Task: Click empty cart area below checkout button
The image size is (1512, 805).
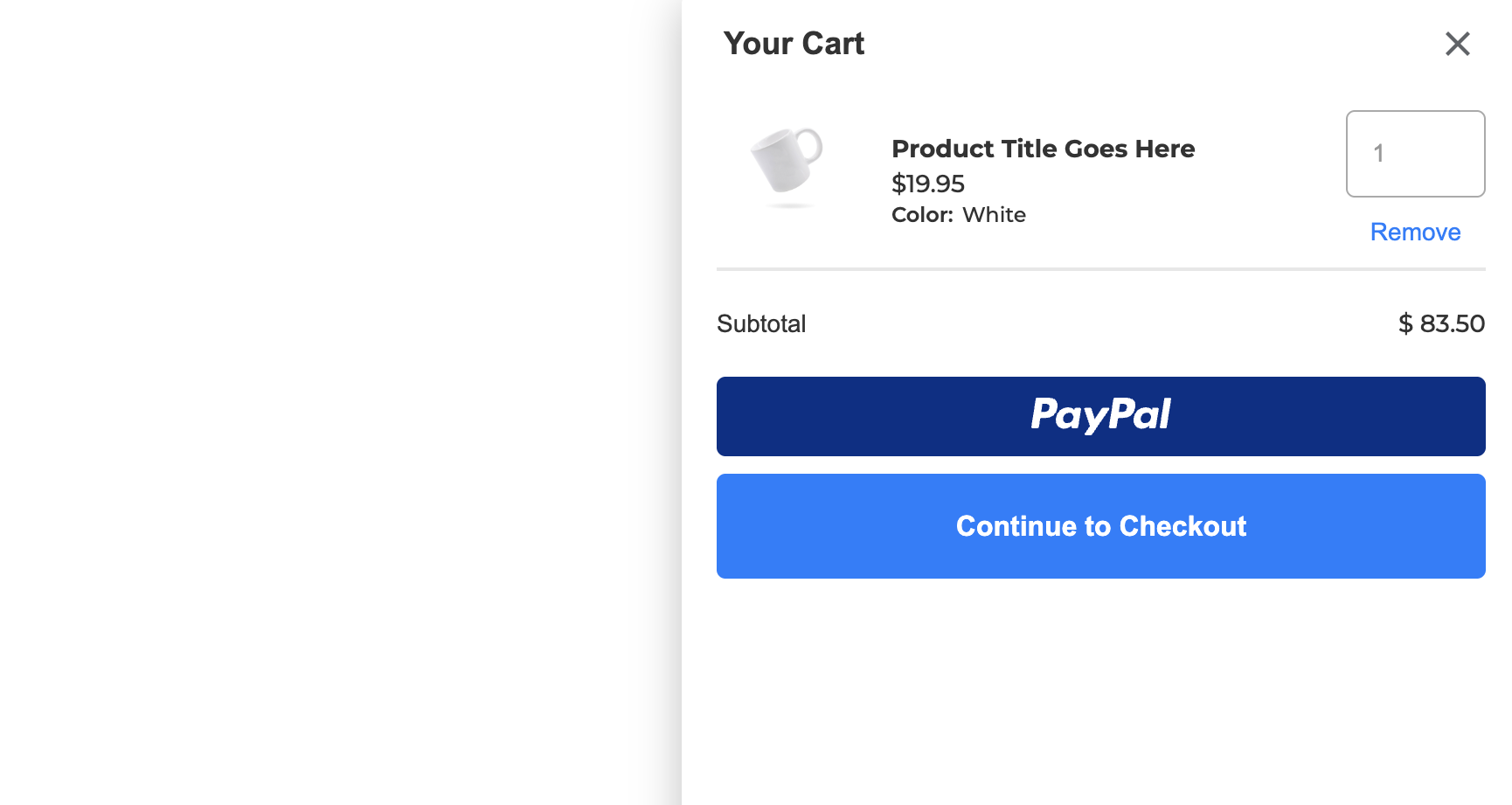Action: 1100,690
